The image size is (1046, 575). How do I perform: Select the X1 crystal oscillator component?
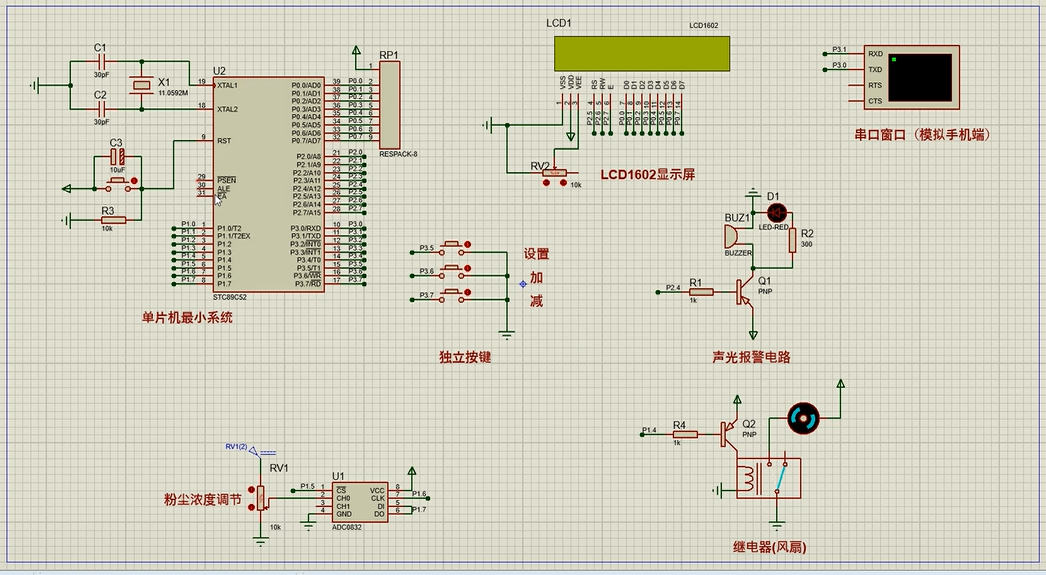click(x=142, y=88)
